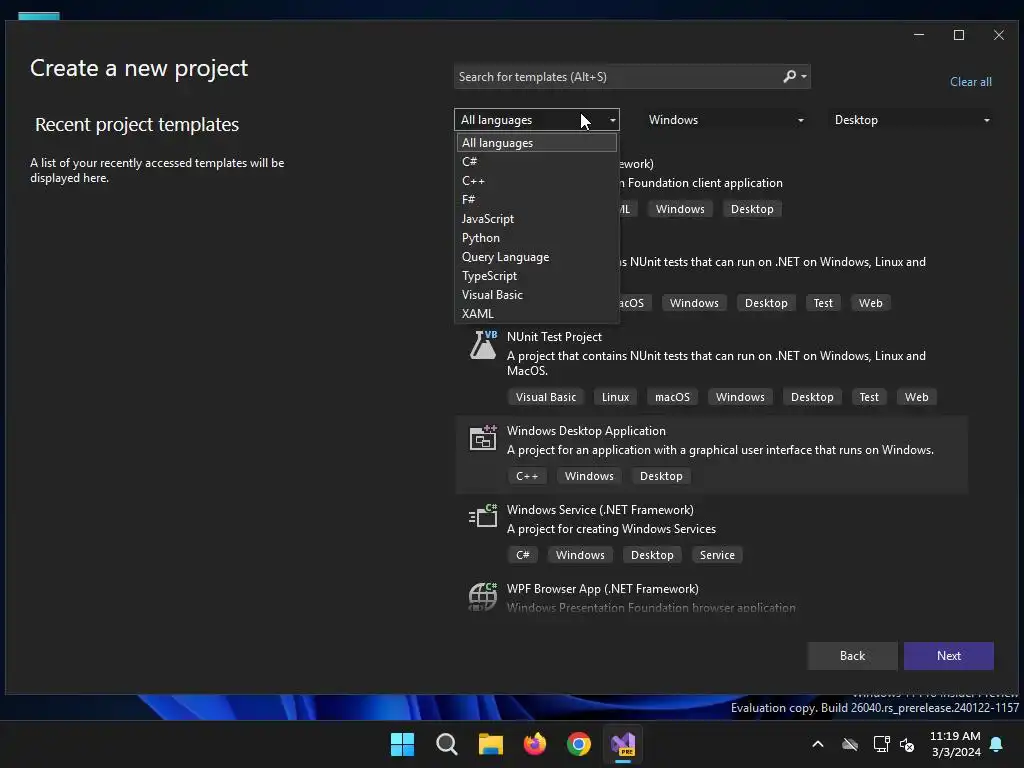Screen dimensions: 1024x768
Task: Select JavaScript language filter option
Action: pos(537,219)
